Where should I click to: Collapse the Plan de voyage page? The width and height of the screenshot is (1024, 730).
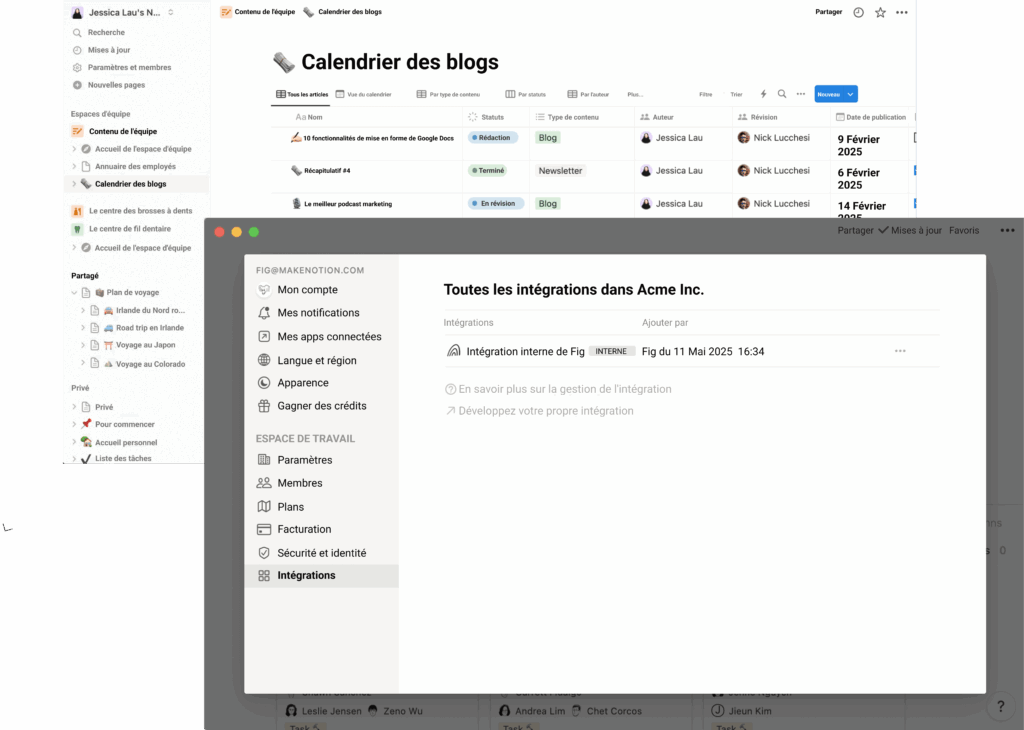(x=74, y=293)
